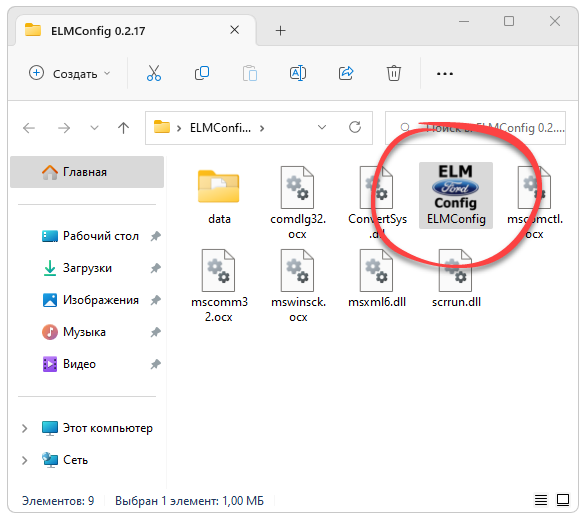Open Изображения in the sidebar
Screen dimensions: 583x517
point(91,300)
